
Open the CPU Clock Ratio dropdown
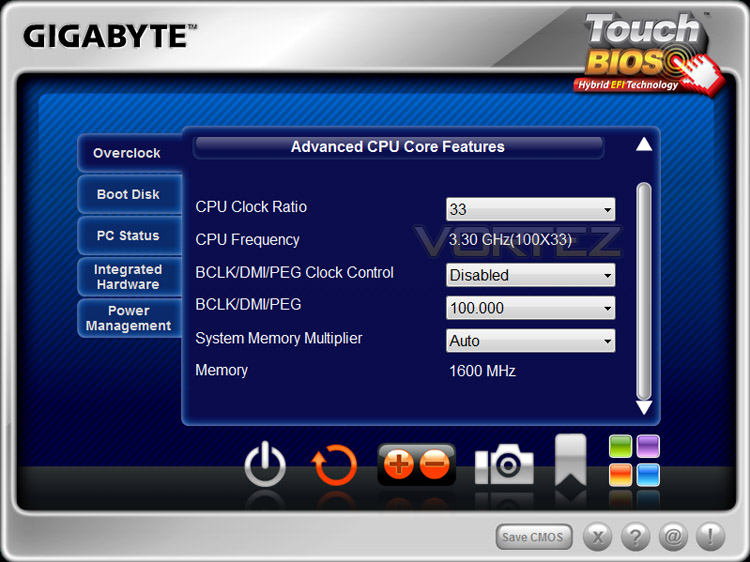click(x=530, y=209)
